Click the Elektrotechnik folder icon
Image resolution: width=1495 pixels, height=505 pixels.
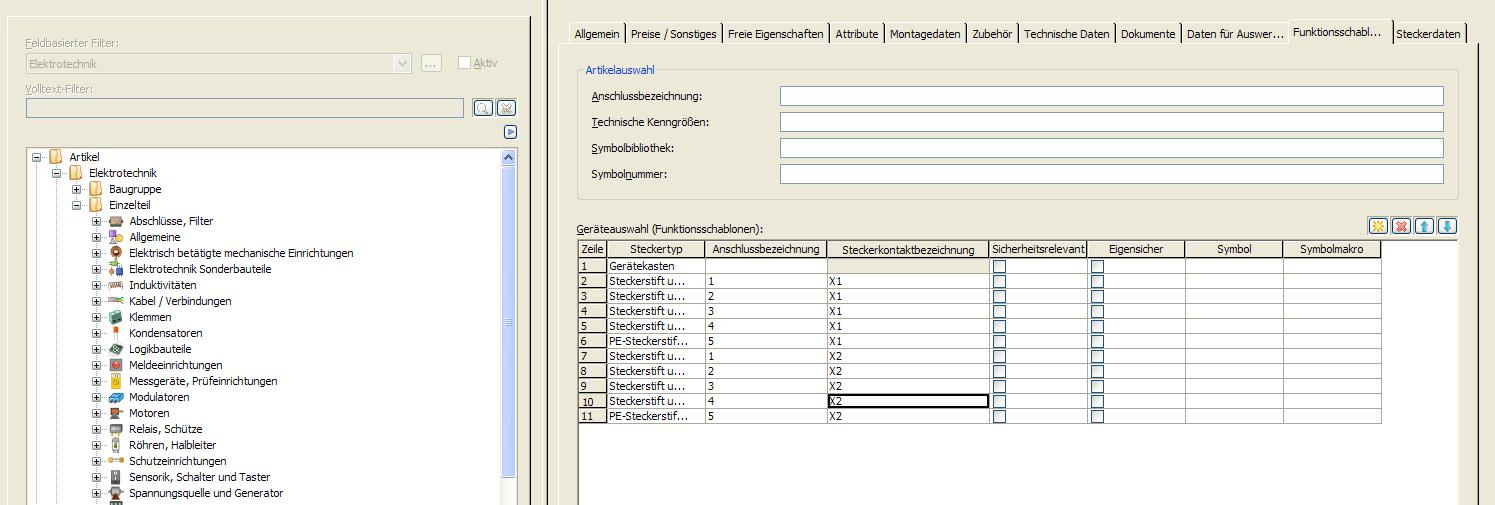click(76, 173)
